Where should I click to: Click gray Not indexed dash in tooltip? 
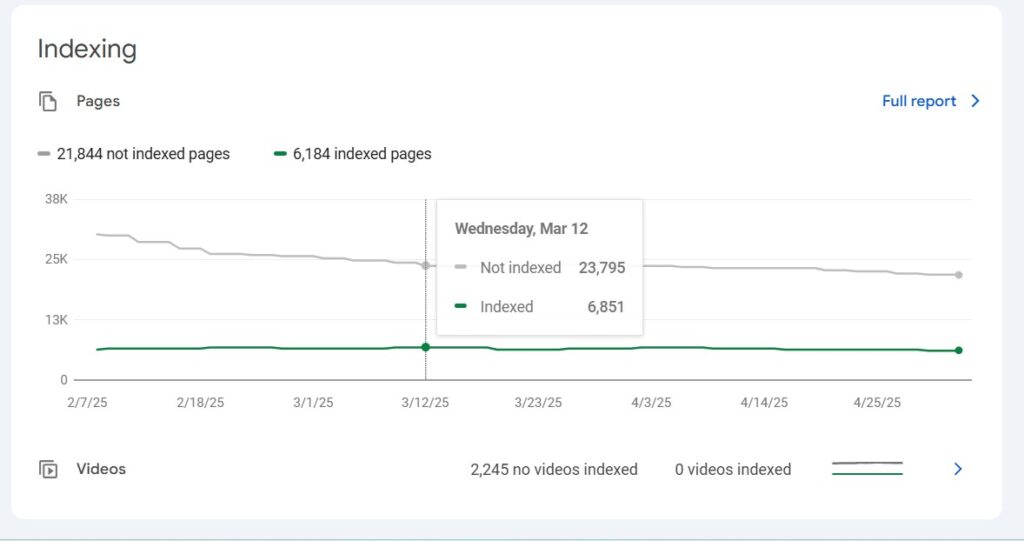[460, 267]
